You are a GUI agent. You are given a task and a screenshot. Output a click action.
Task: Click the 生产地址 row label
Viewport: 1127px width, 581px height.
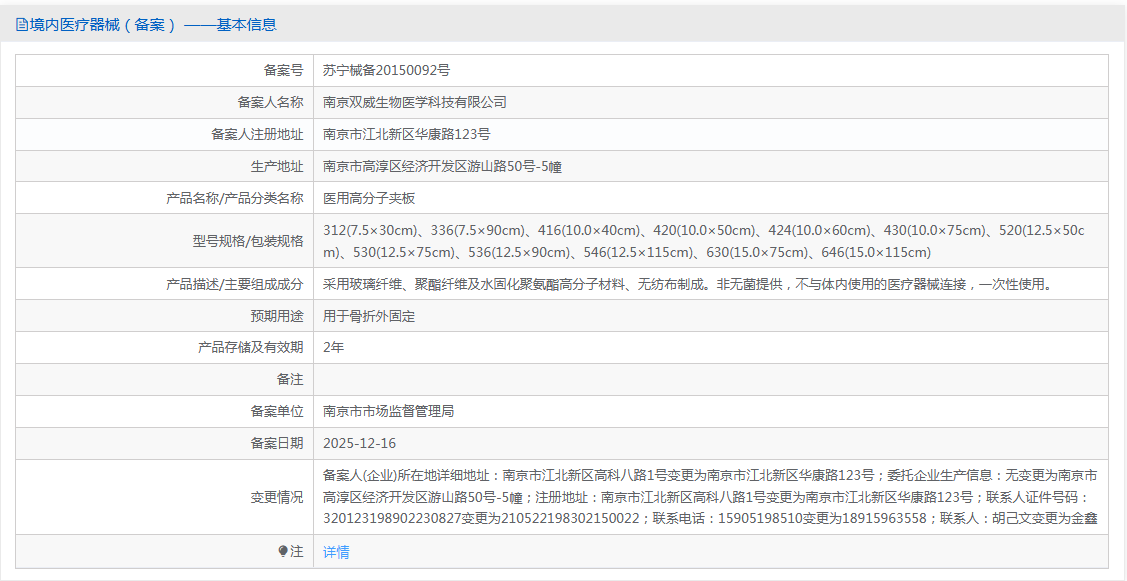tap(277, 166)
